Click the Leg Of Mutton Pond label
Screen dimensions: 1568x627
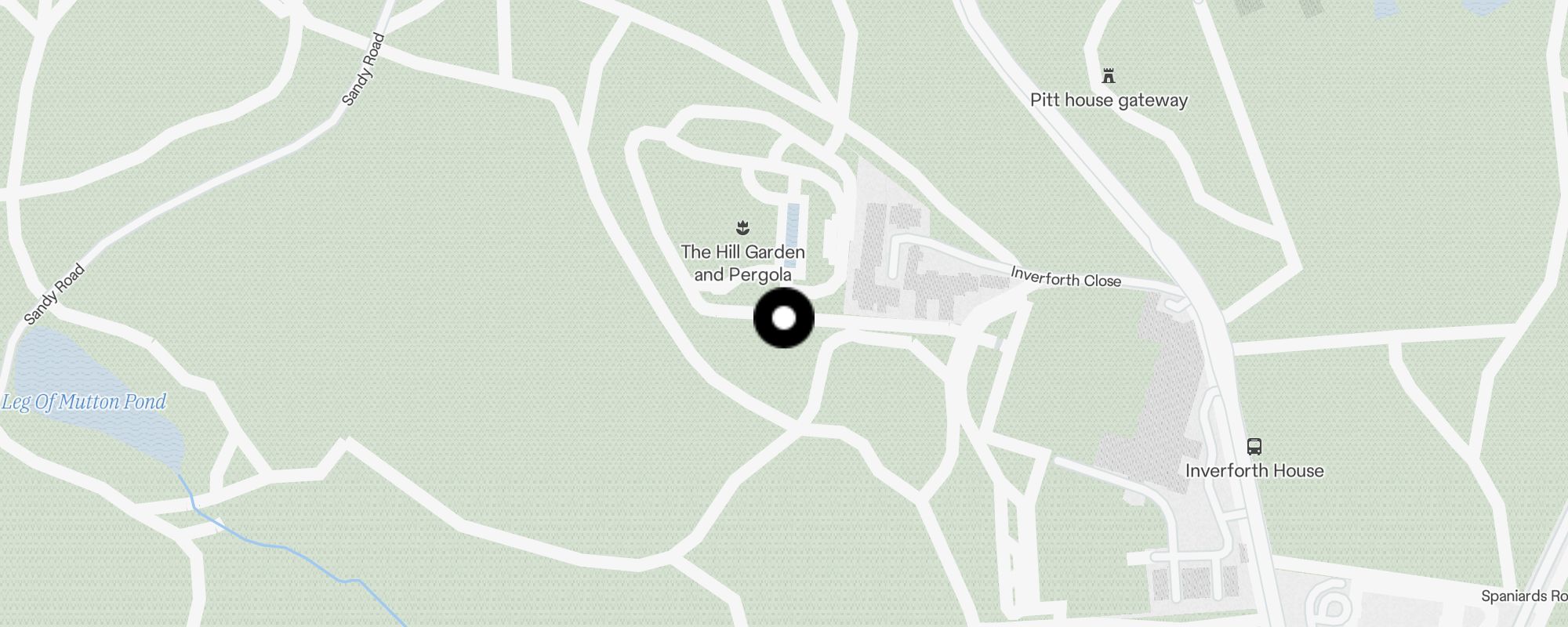coord(84,402)
